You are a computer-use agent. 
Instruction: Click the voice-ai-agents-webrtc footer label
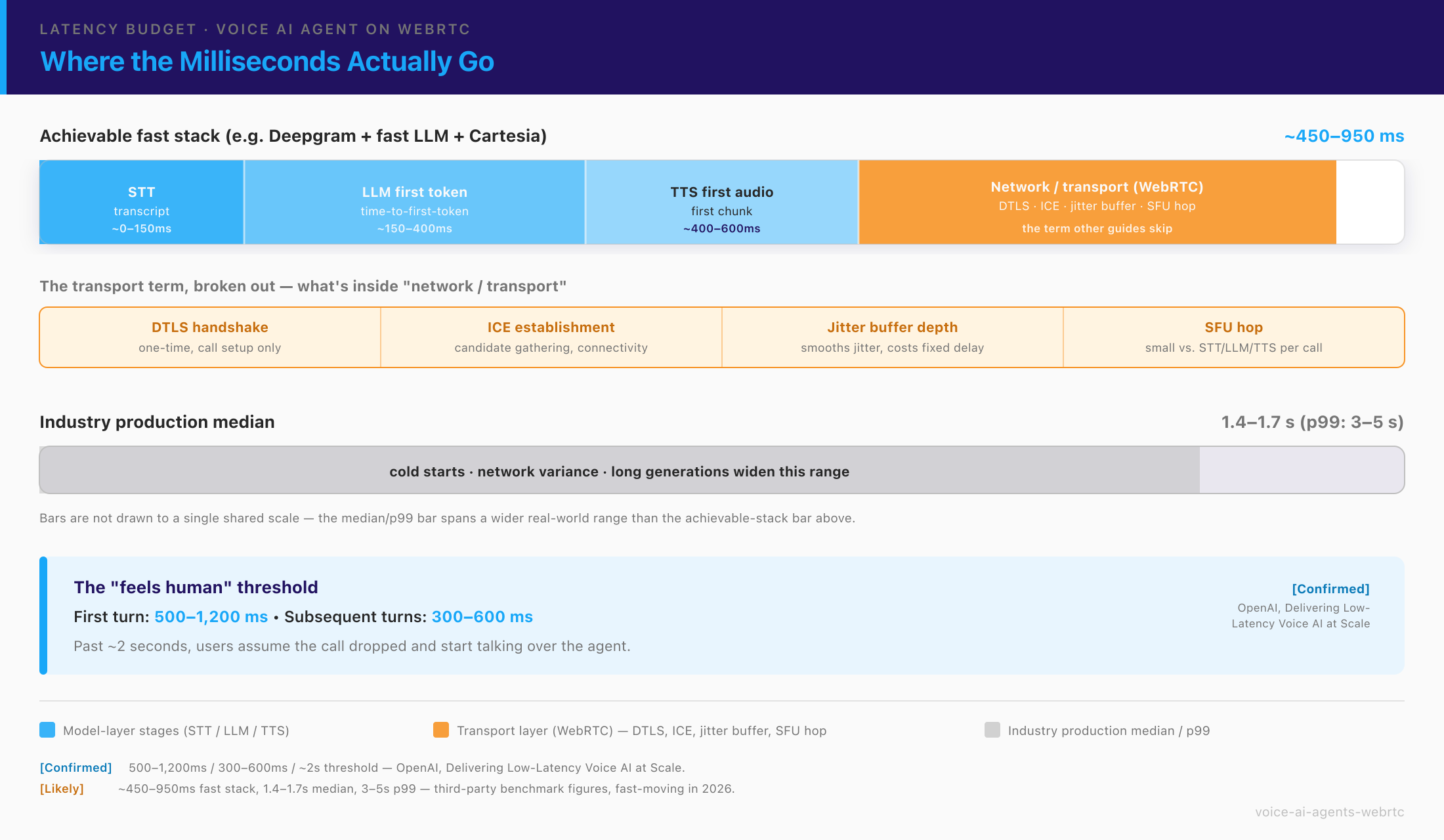coord(1330,812)
